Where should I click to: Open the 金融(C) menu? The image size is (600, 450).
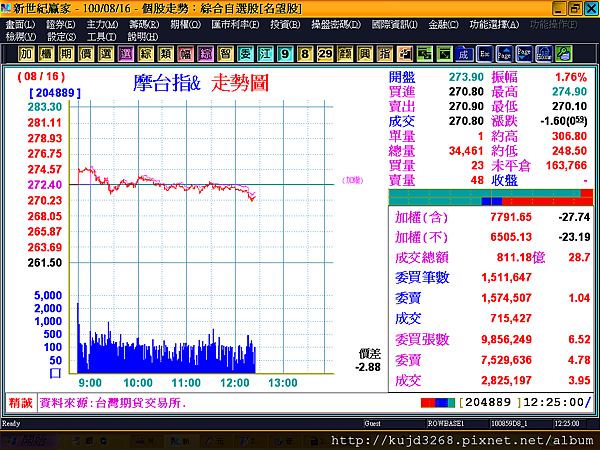[x=443, y=25]
